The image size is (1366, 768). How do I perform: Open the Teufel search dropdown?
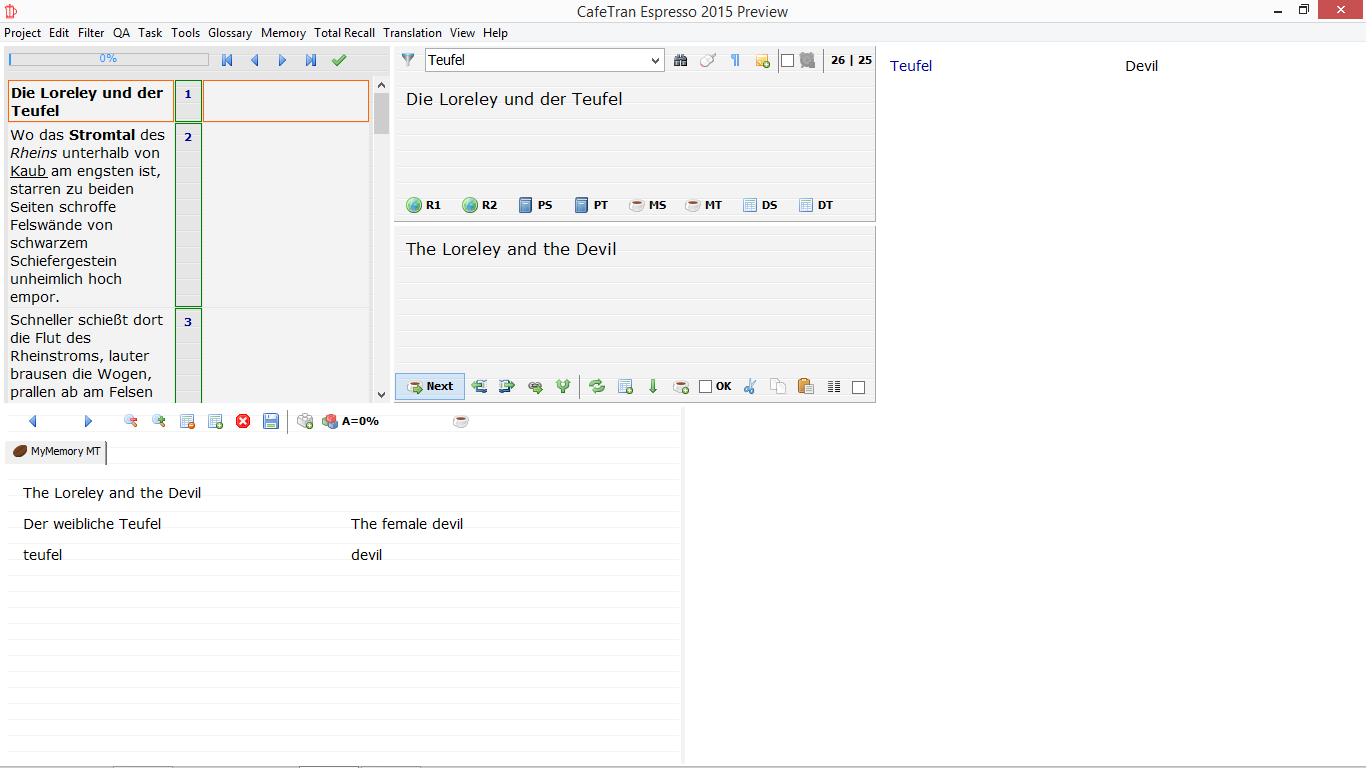pyautogui.click(x=655, y=61)
